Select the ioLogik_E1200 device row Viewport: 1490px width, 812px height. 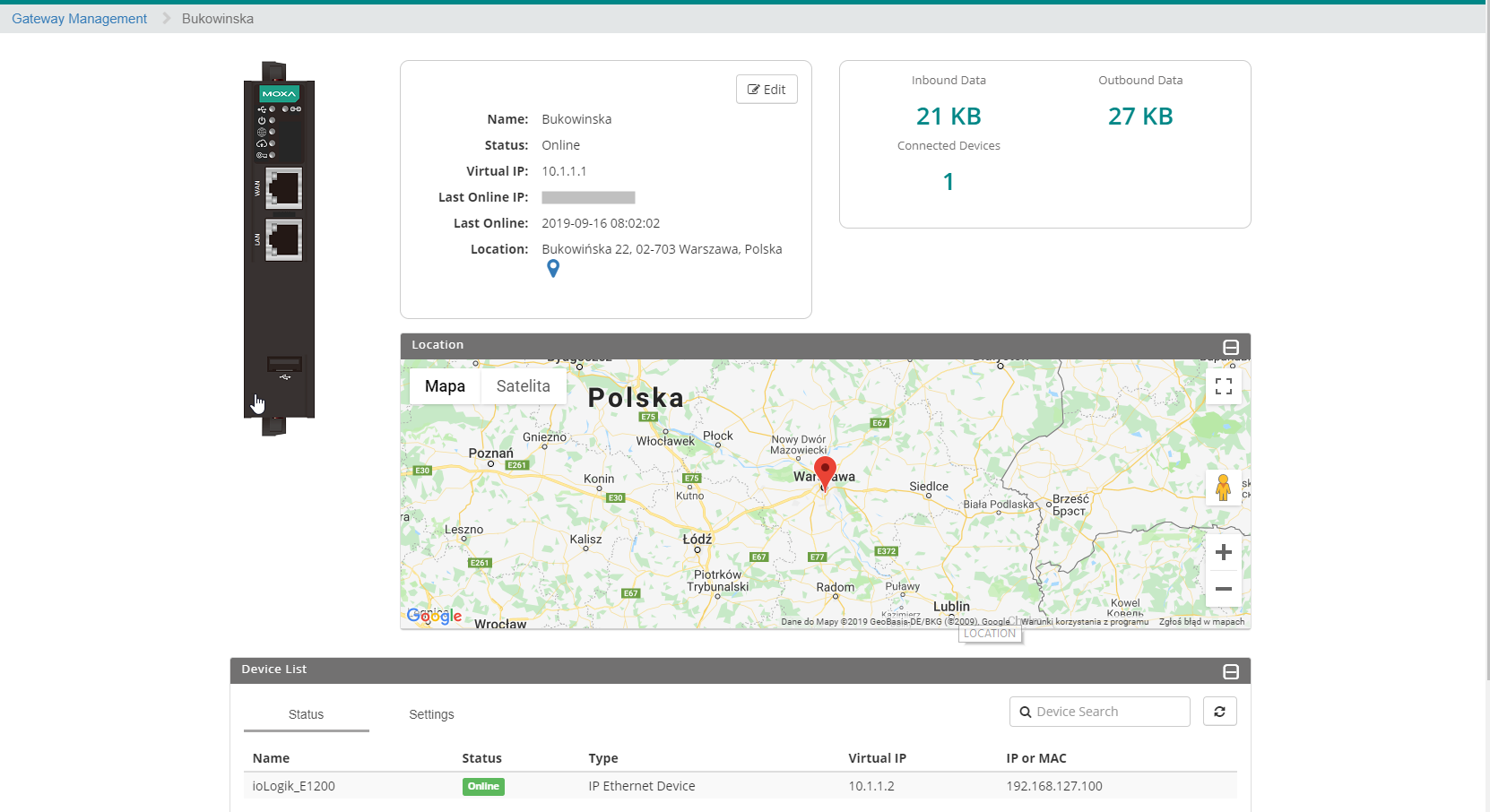[x=293, y=786]
